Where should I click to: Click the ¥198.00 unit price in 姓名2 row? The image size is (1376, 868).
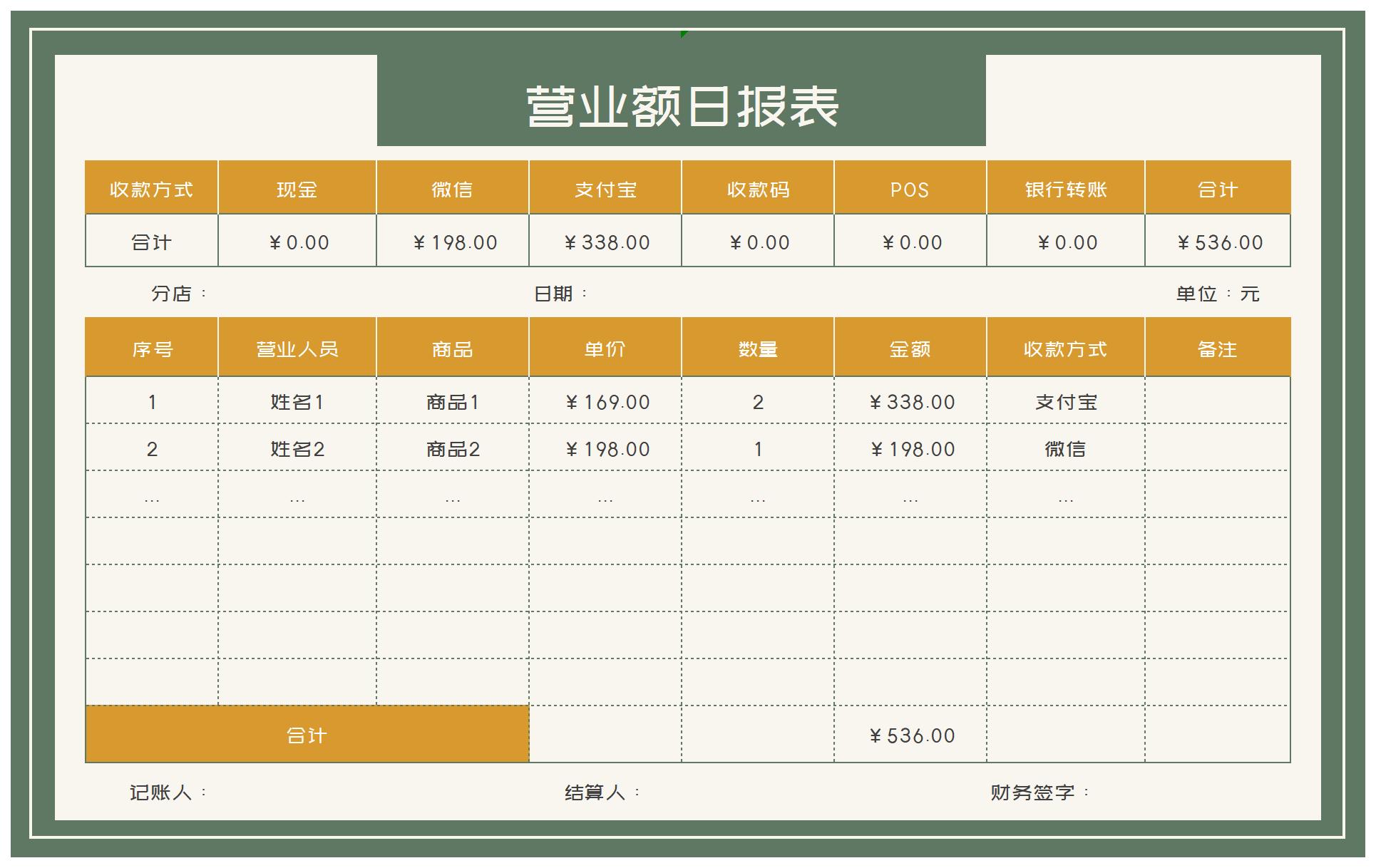(605, 448)
